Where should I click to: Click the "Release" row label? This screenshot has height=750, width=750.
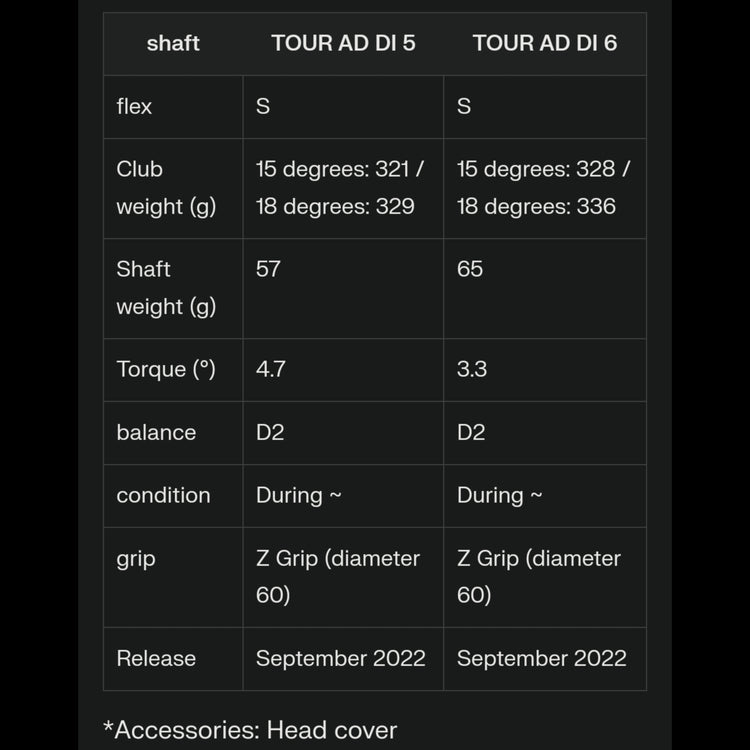pyautogui.click(x=156, y=658)
